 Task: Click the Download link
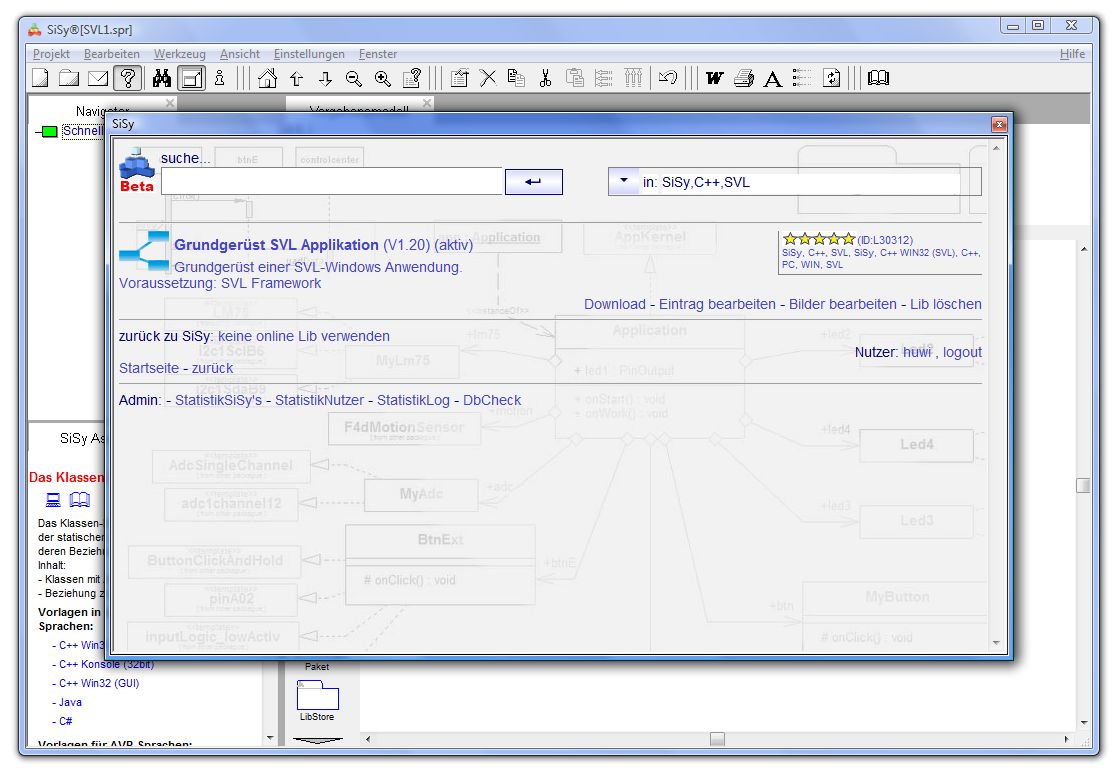[x=614, y=304]
